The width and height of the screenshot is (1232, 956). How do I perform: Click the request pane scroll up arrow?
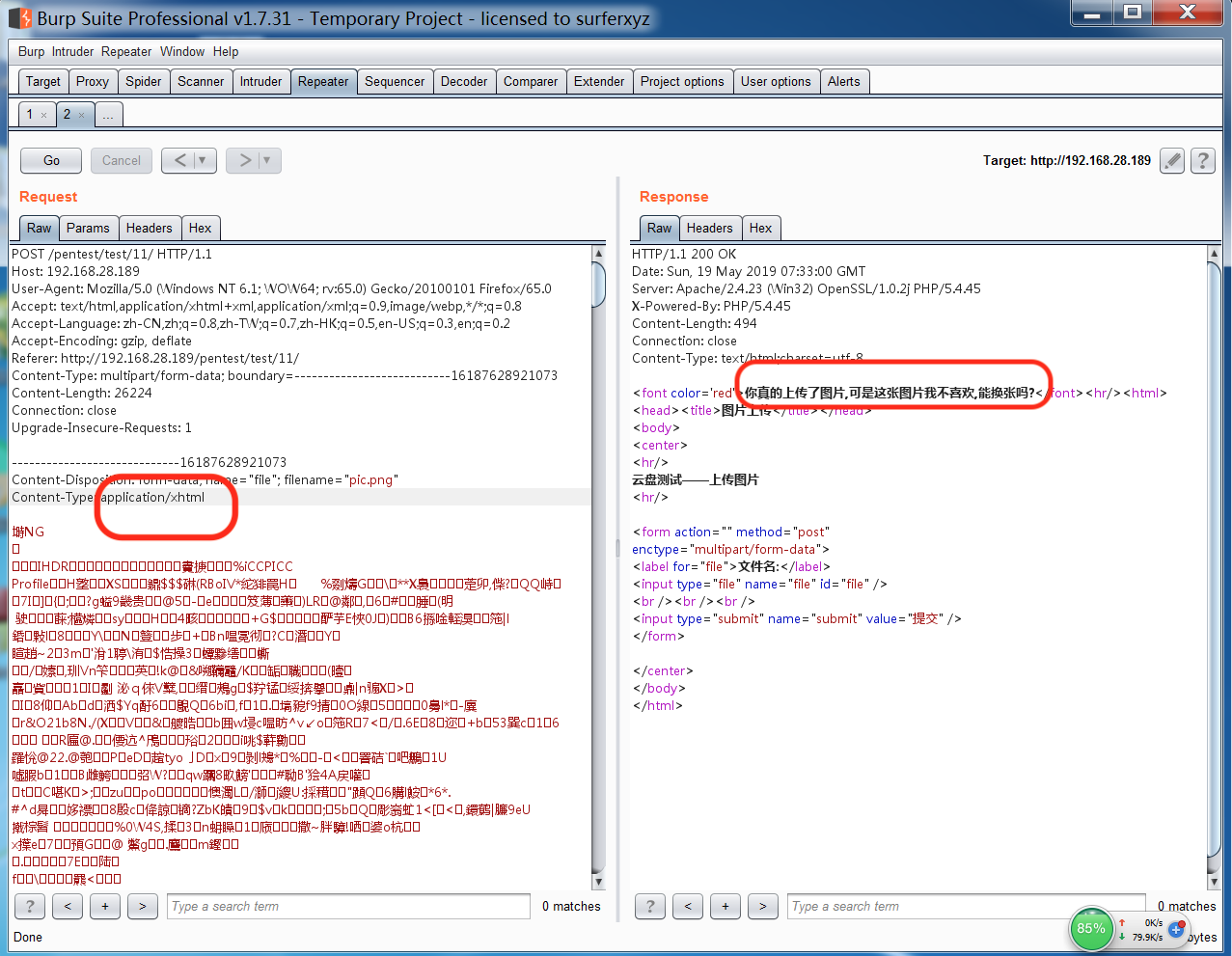pos(598,254)
